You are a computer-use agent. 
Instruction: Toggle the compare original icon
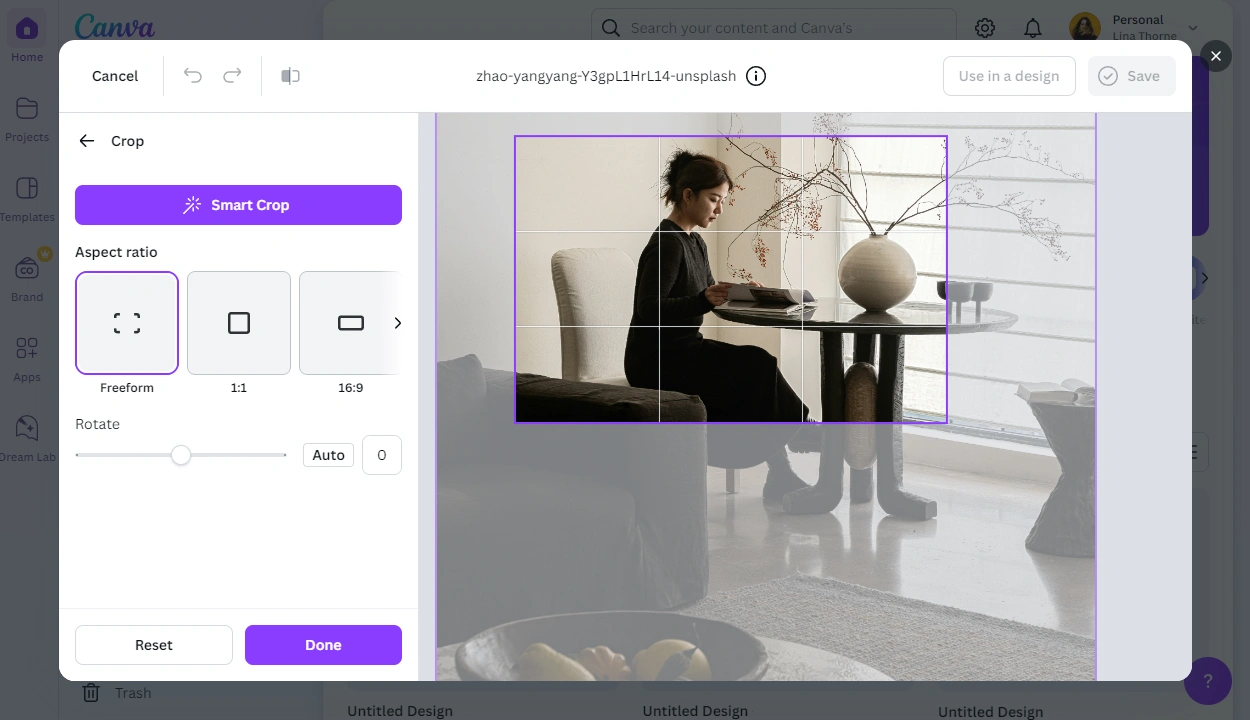(291, 76)
